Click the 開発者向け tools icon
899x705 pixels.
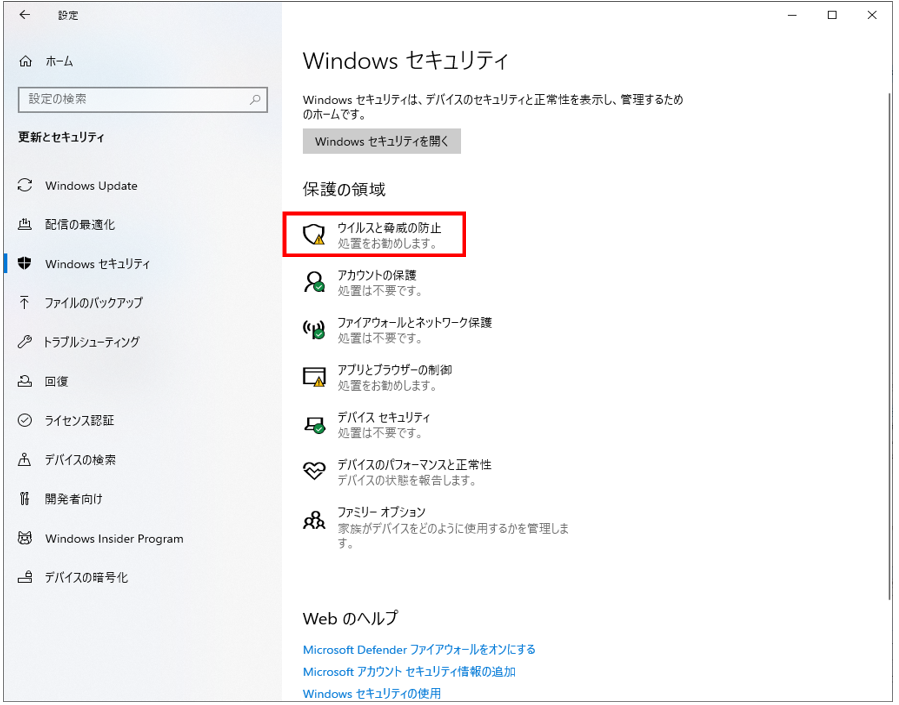[24, 499]
